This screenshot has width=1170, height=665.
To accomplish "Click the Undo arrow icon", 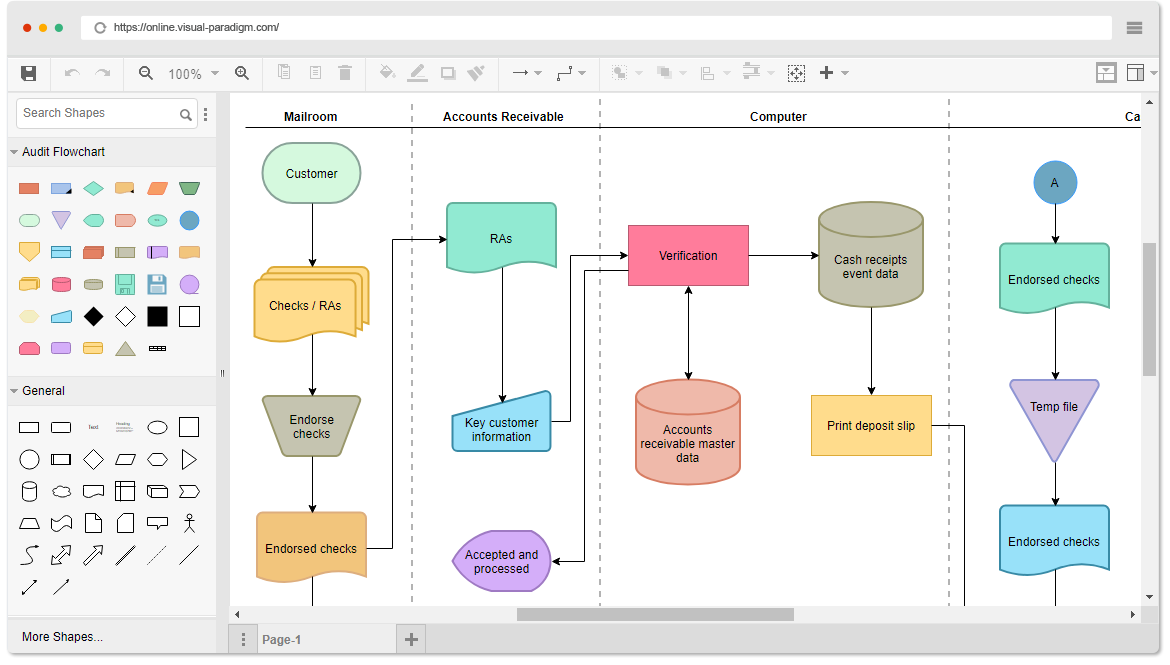I will coord(72,73).
